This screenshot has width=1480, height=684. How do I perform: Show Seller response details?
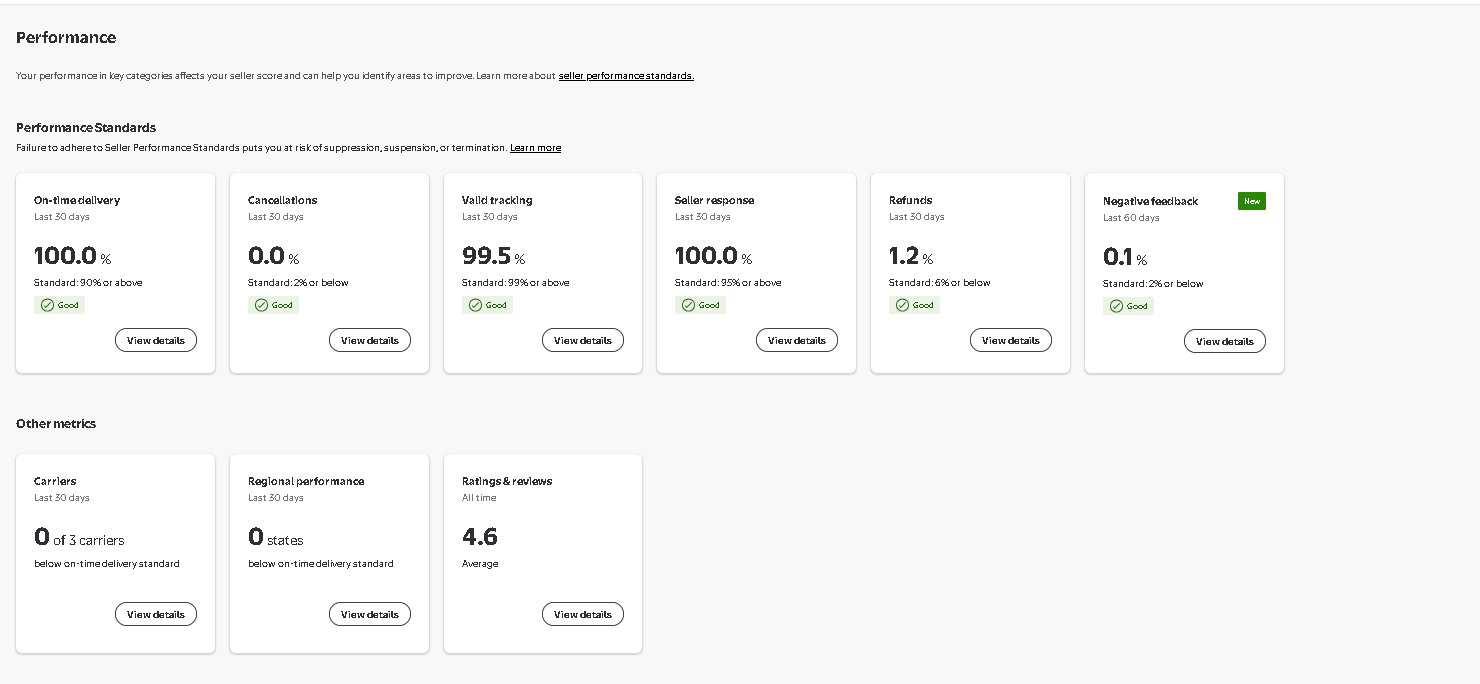coord(796,340)
